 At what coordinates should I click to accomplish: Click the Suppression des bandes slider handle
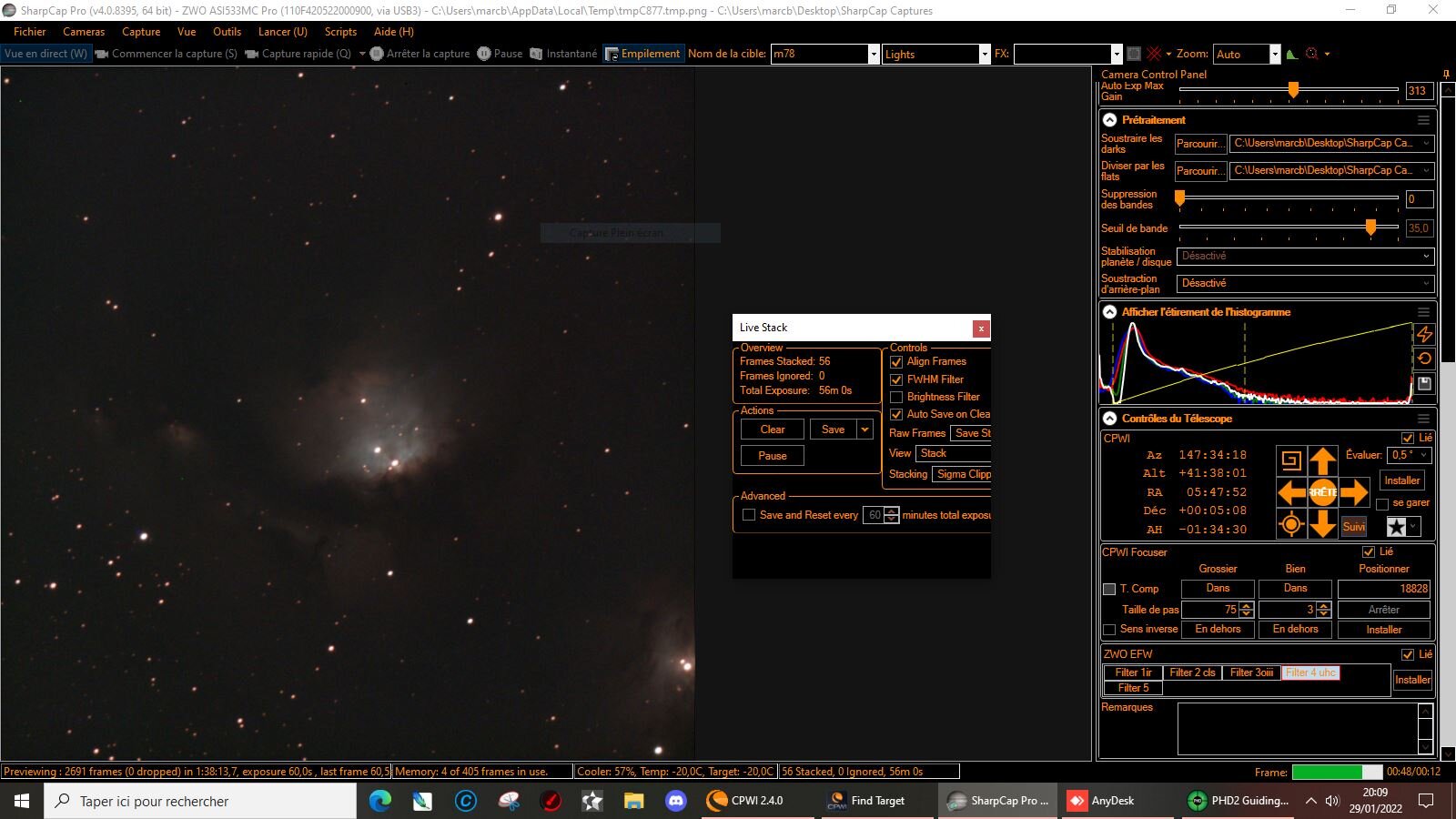coord(1180,197)
